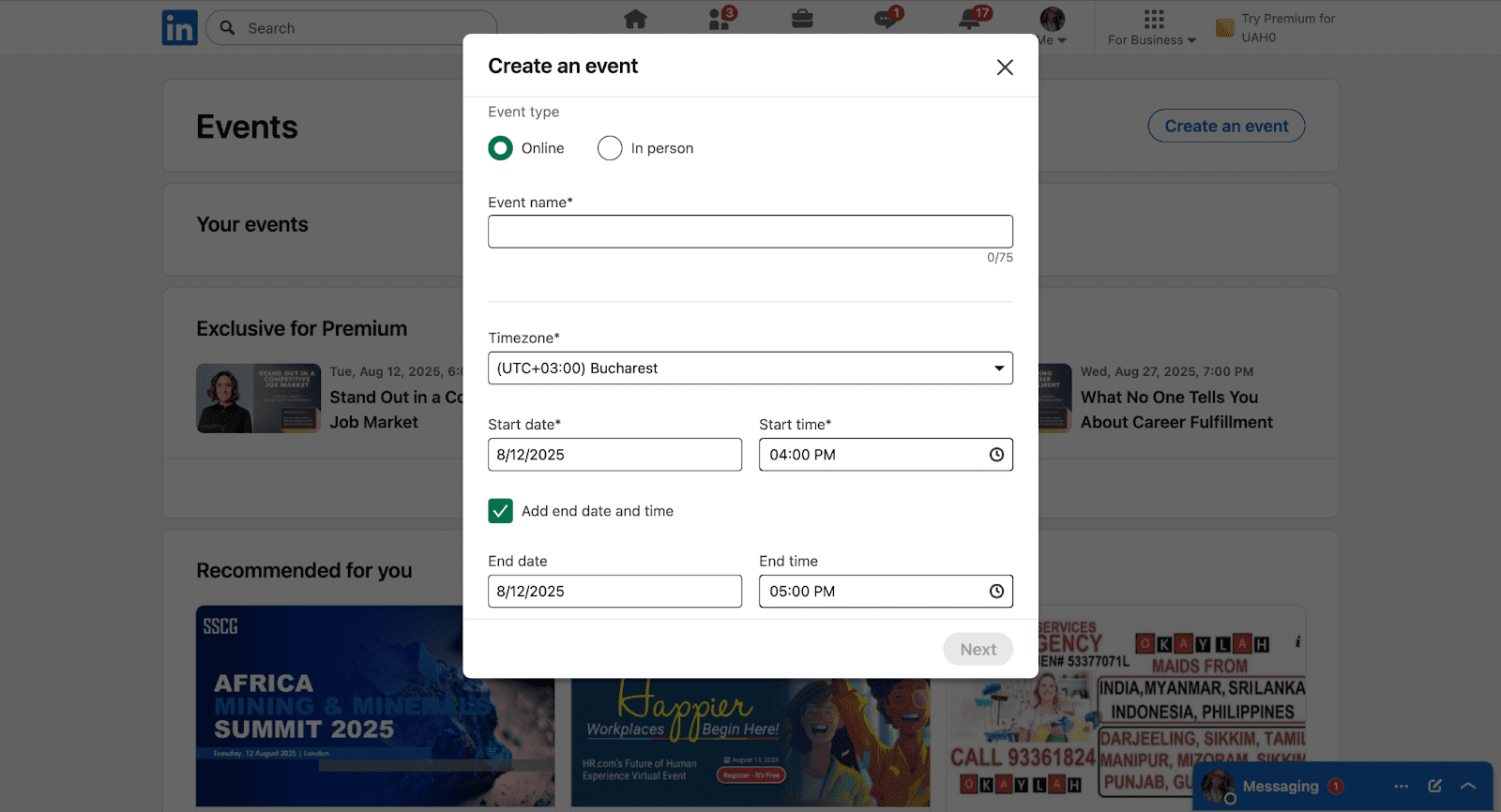Click compose new message icon
Screen dimensions: 1501x812
pos(1434,786)
